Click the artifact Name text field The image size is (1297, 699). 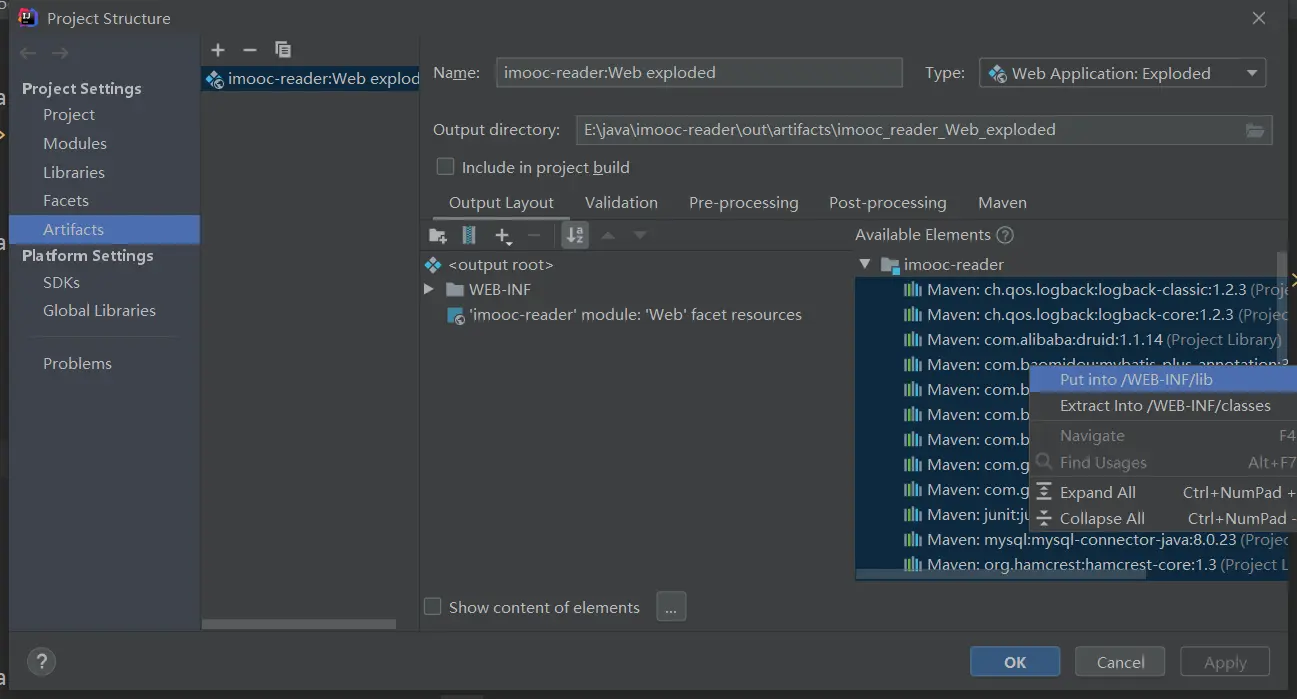coord(698,73)
